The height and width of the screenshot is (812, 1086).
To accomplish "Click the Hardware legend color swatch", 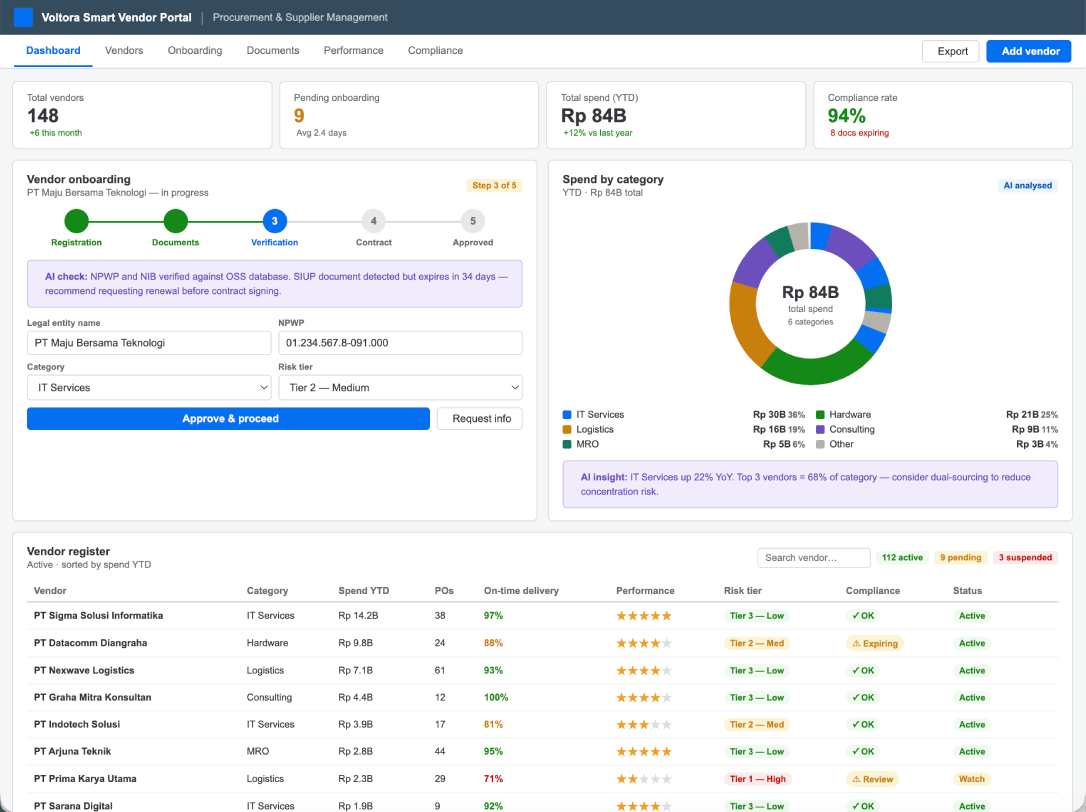I will [820, 415].
